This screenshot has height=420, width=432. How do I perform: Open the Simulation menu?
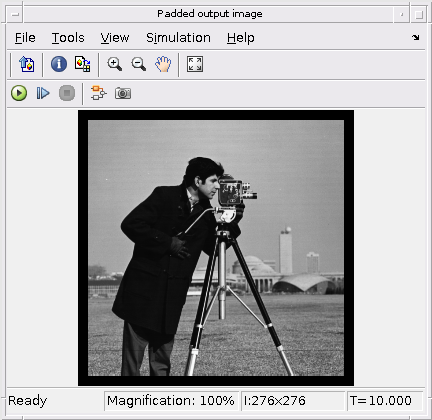tap(178, 38)
